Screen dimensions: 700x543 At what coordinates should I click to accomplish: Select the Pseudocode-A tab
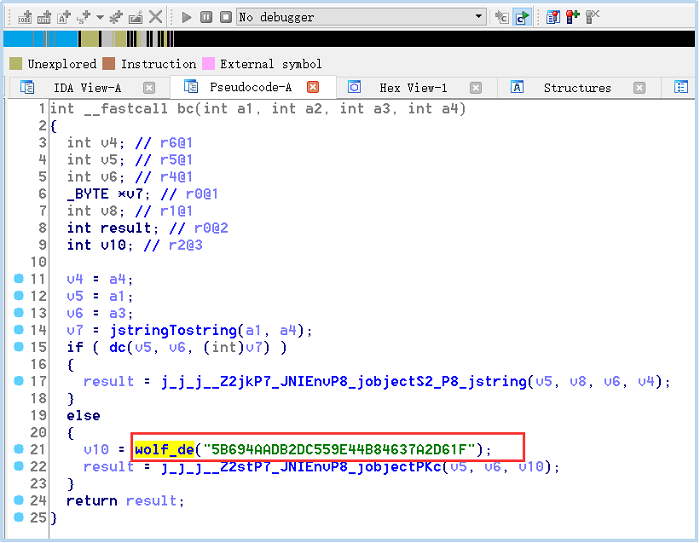point(251,87)
